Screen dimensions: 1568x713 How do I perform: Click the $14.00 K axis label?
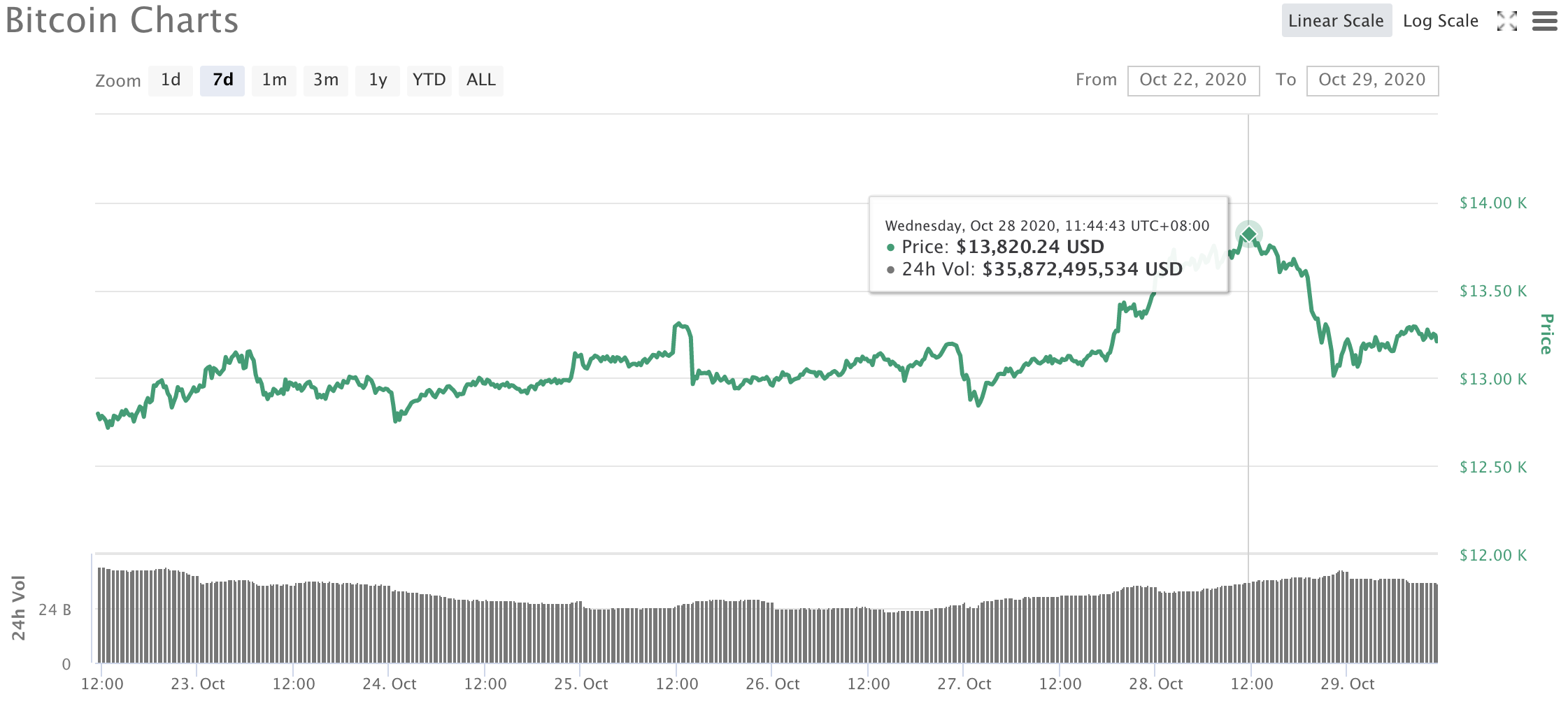(1493, 203)
